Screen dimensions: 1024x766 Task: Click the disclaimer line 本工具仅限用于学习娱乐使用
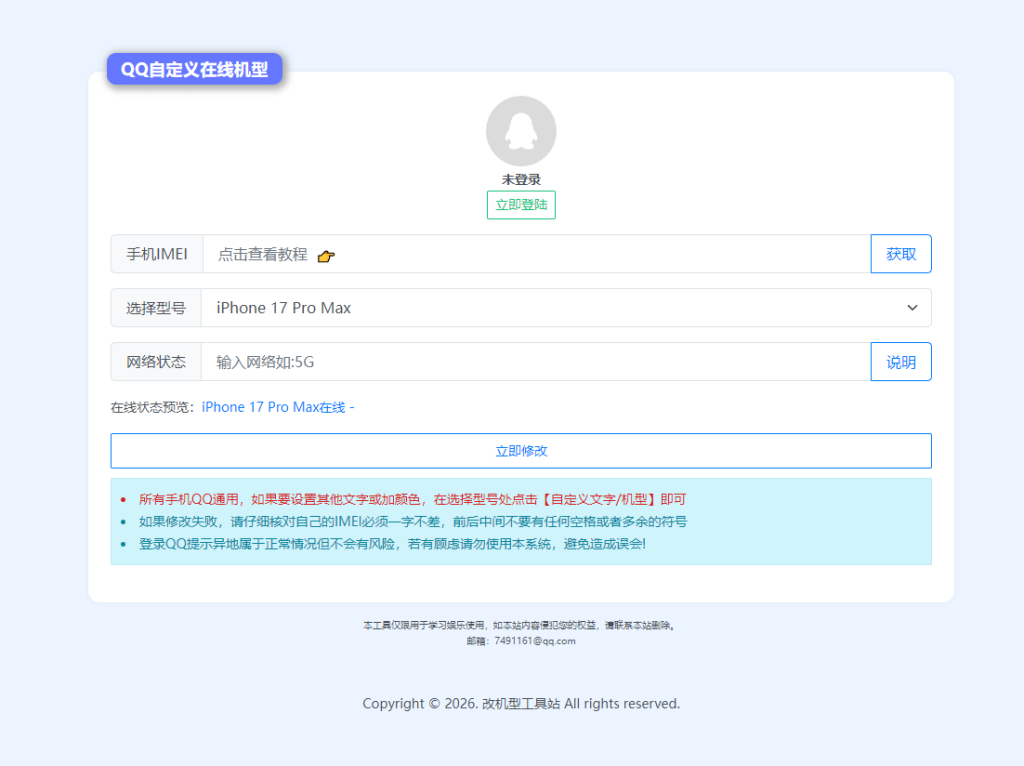click(519, 626)
